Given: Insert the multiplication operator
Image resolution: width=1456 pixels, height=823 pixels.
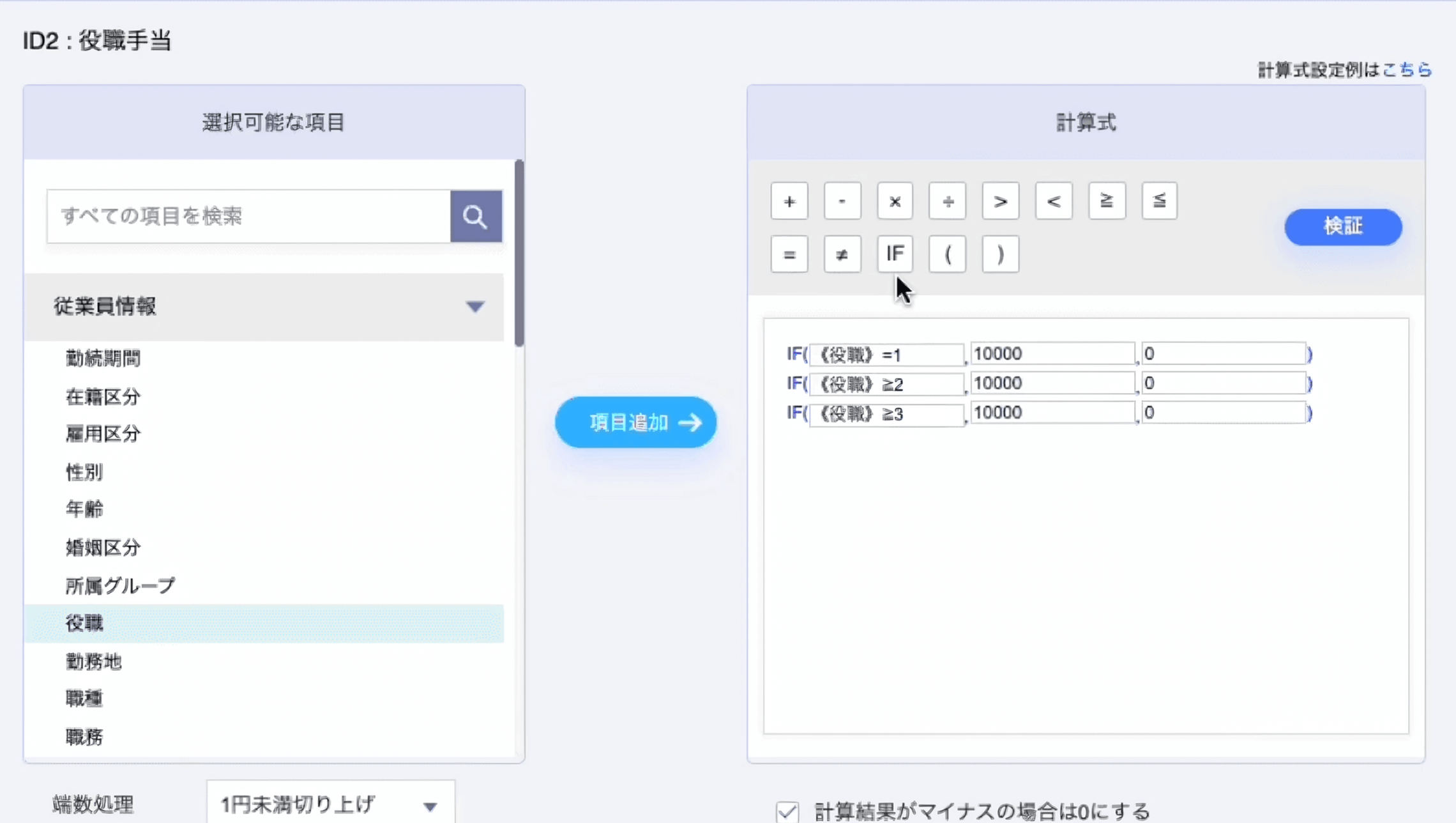Looking at the screenshot, I should click(895, 201).
